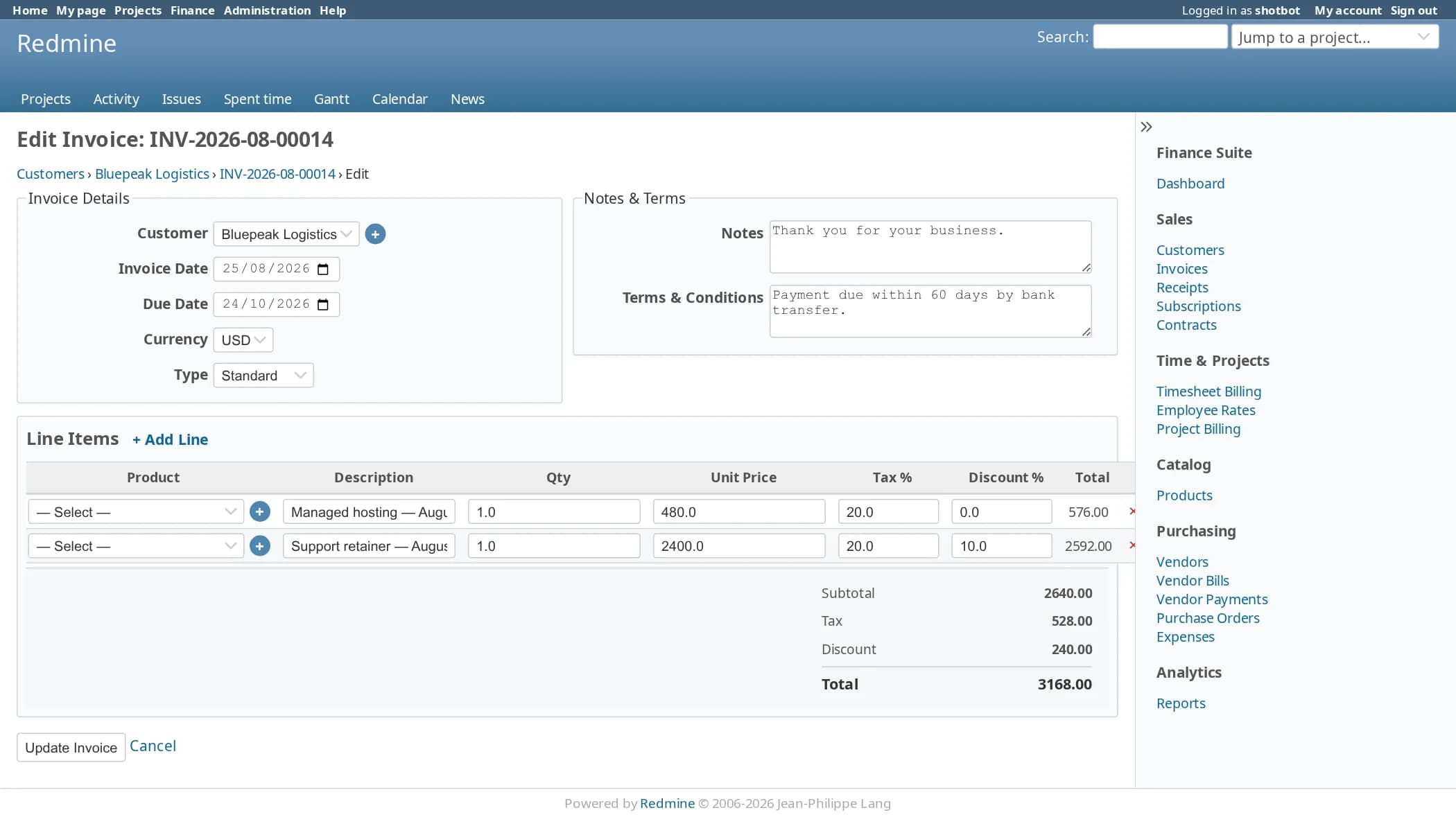This screenshot has height=817, width=1456.
Task: Open the Finance top menu
Action: tap(192, 10)
